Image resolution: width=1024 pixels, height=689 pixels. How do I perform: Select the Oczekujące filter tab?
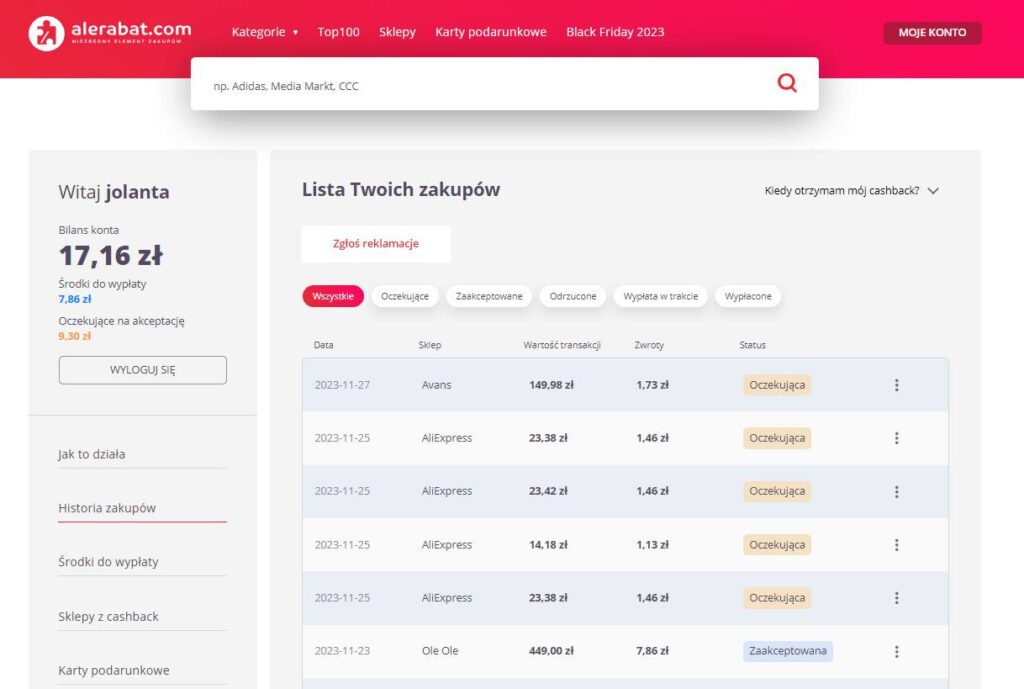point(405,296)
